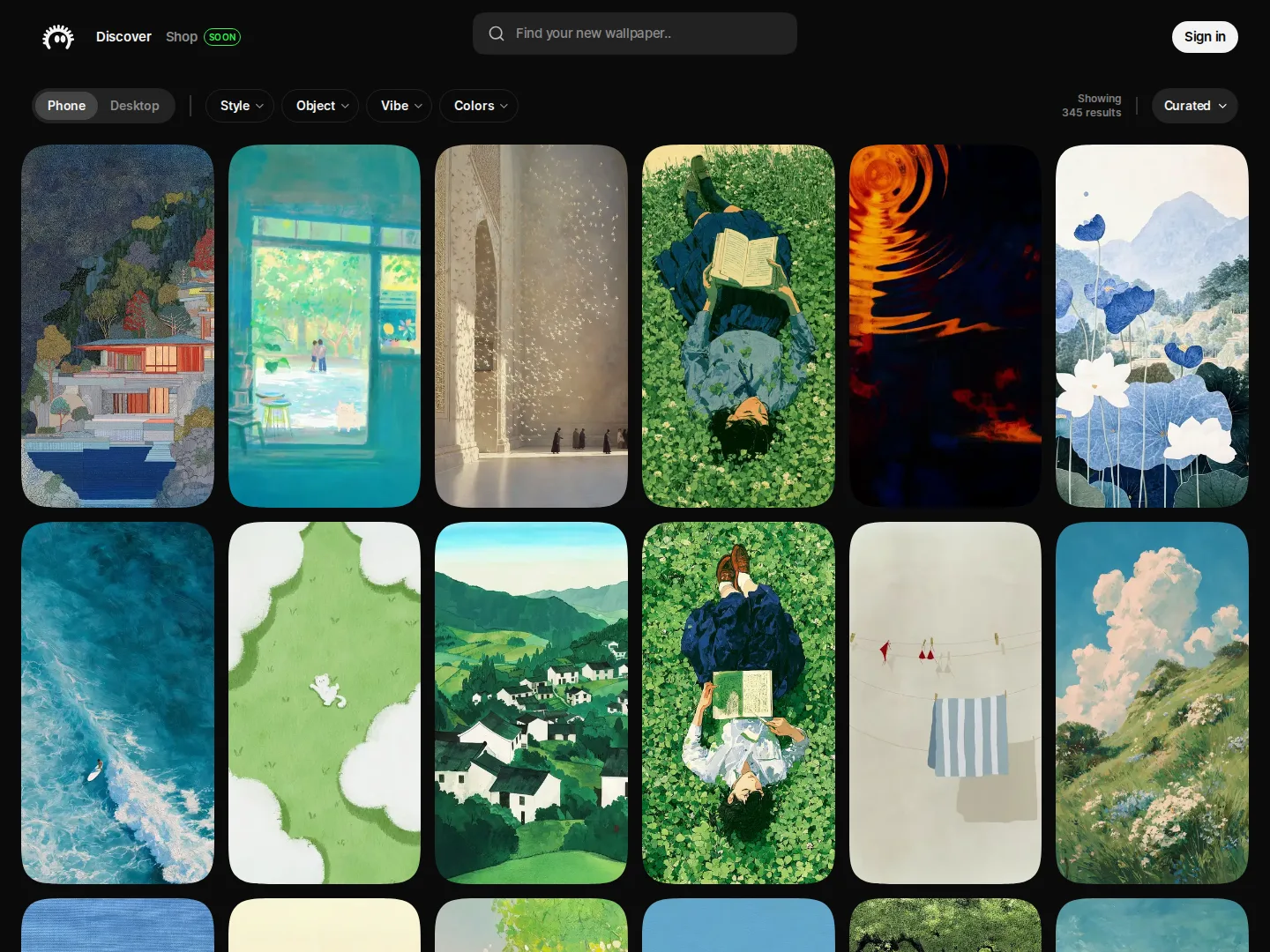1270x952 pixels.
Task: Select the Phone wallpaper toggle
Action: click(67, 106)
